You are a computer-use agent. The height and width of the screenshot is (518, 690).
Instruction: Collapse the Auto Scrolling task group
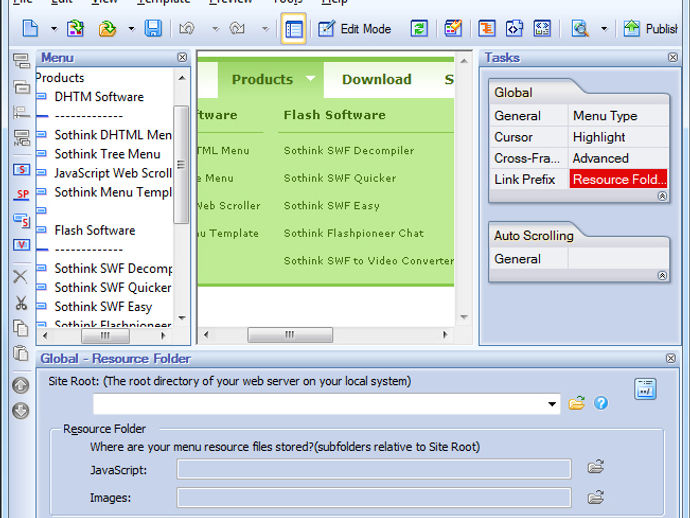pyautogui.click(x=662, y=276)
